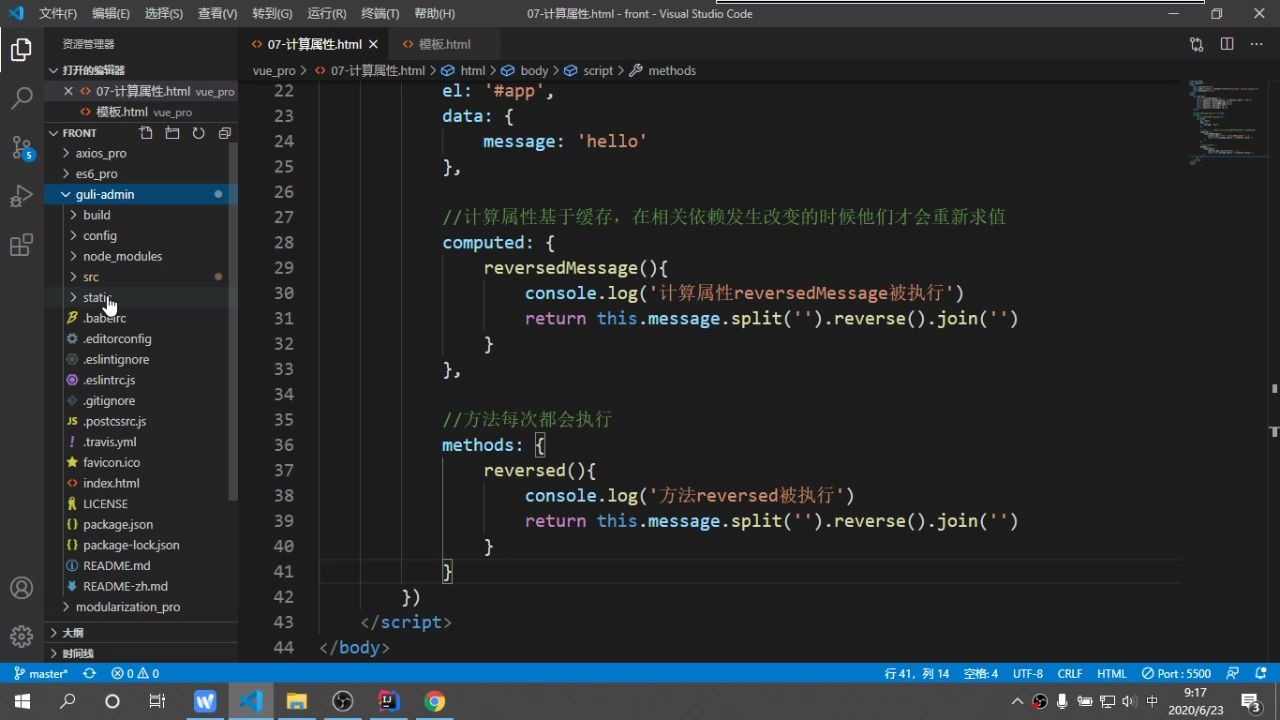Open WPS Writer from the taskbar
Screen dimensions: 1280x720
pos(205,701)
